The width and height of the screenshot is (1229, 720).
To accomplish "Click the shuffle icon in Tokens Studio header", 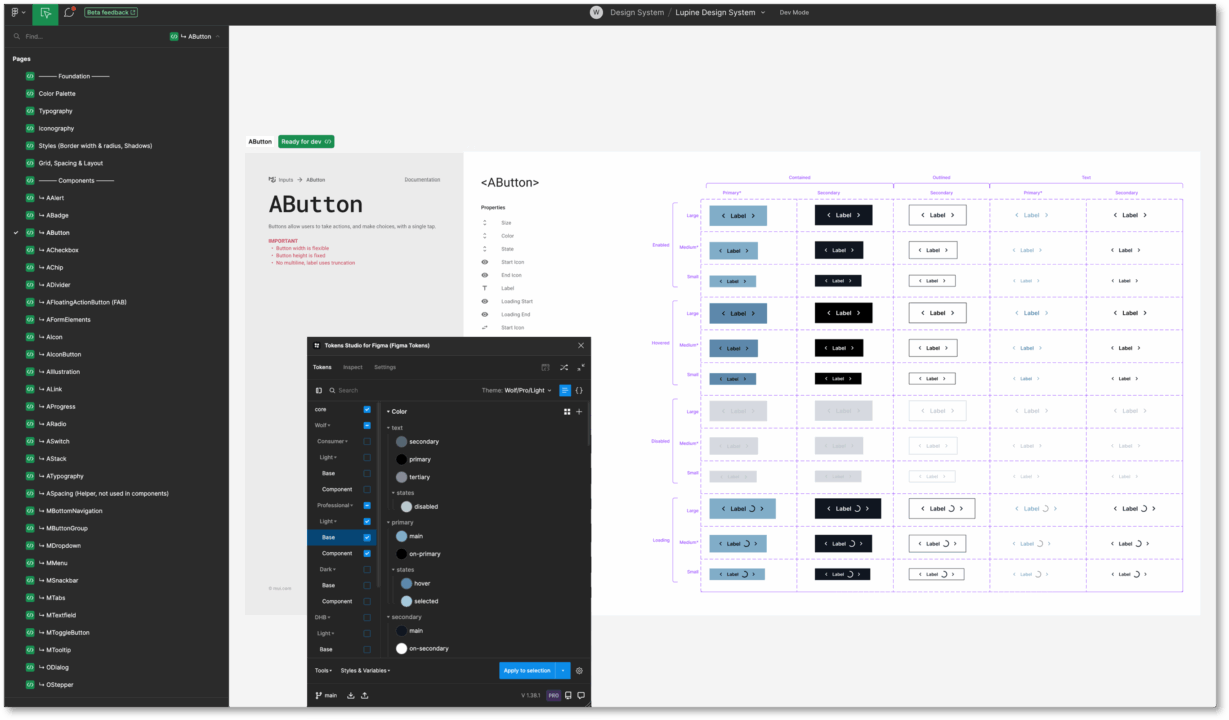I will [x=564, y=367].
